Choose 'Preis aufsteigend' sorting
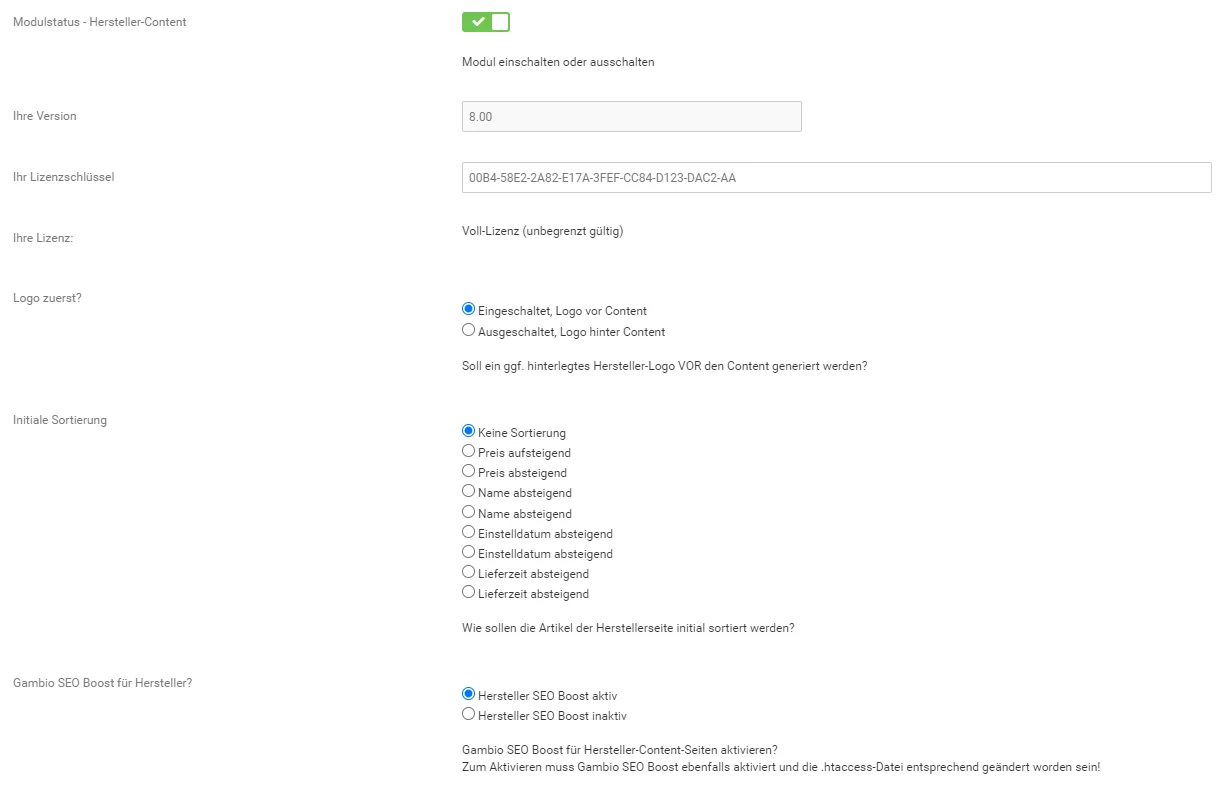This screenshot has width=1217, height=794. pyautogui.click(x=468, y=451)
